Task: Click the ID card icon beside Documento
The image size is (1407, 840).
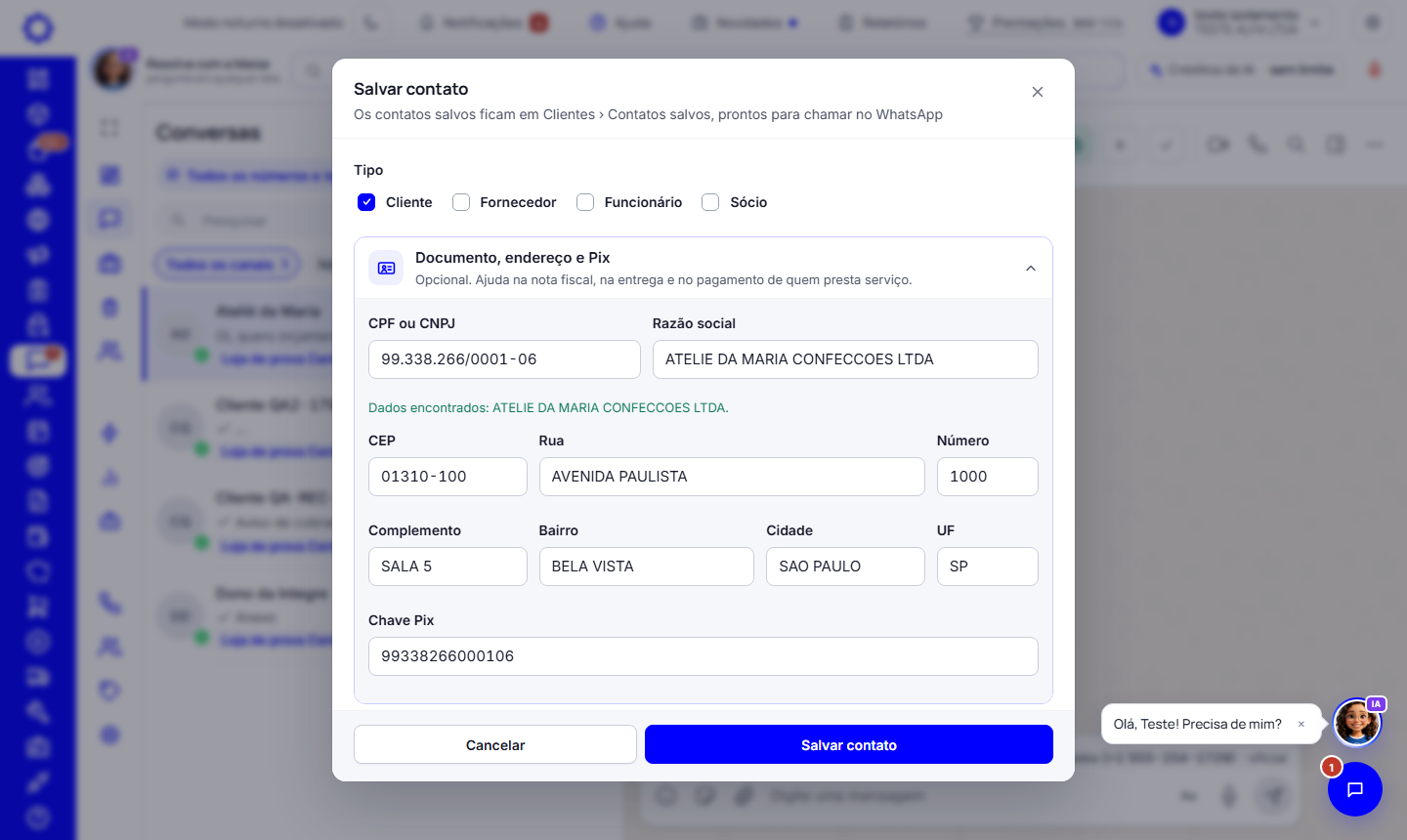Action: coord(386,268)
